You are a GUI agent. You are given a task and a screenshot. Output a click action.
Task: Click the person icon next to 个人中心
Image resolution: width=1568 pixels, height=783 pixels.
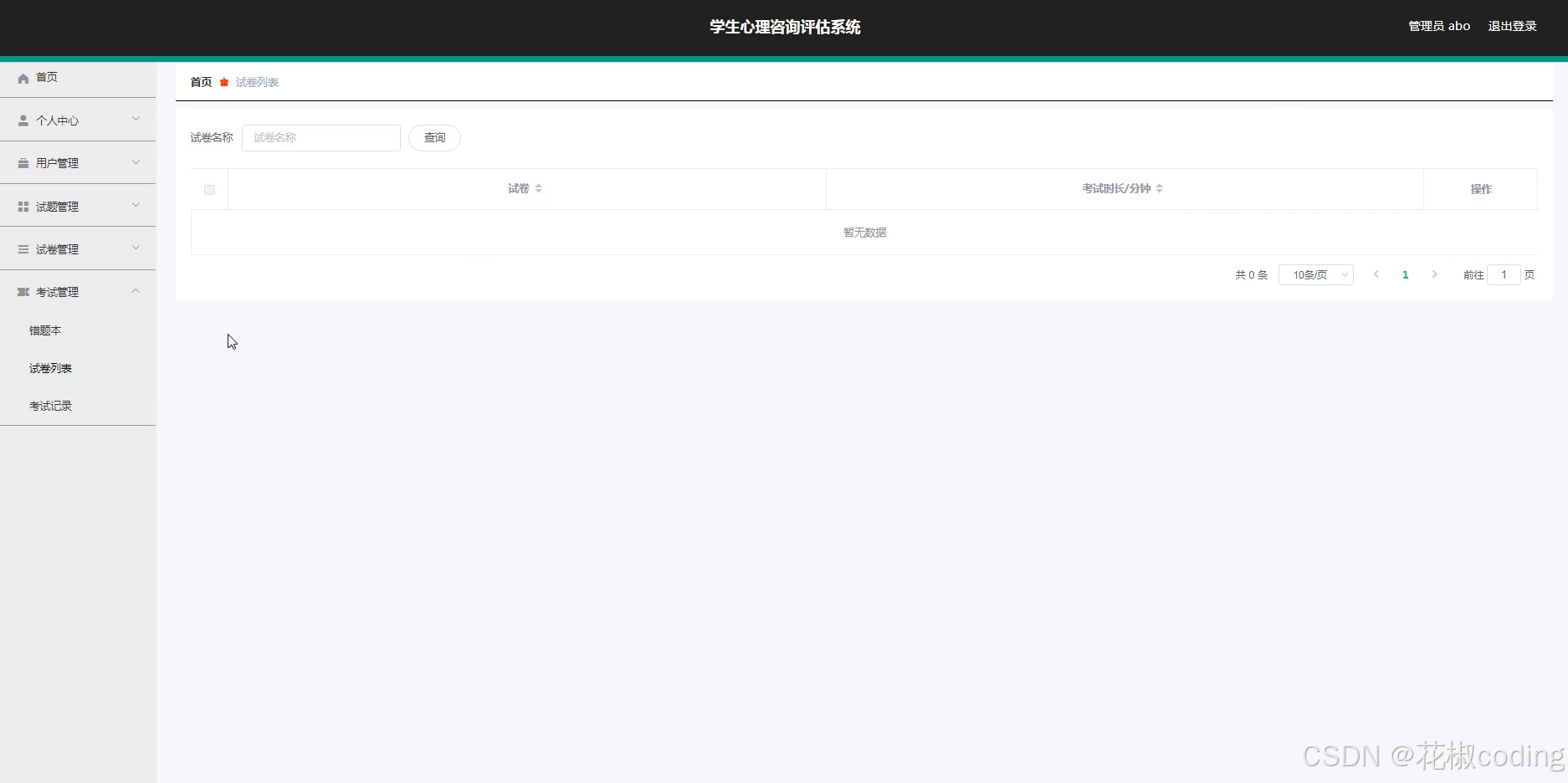tap(23, 120)
